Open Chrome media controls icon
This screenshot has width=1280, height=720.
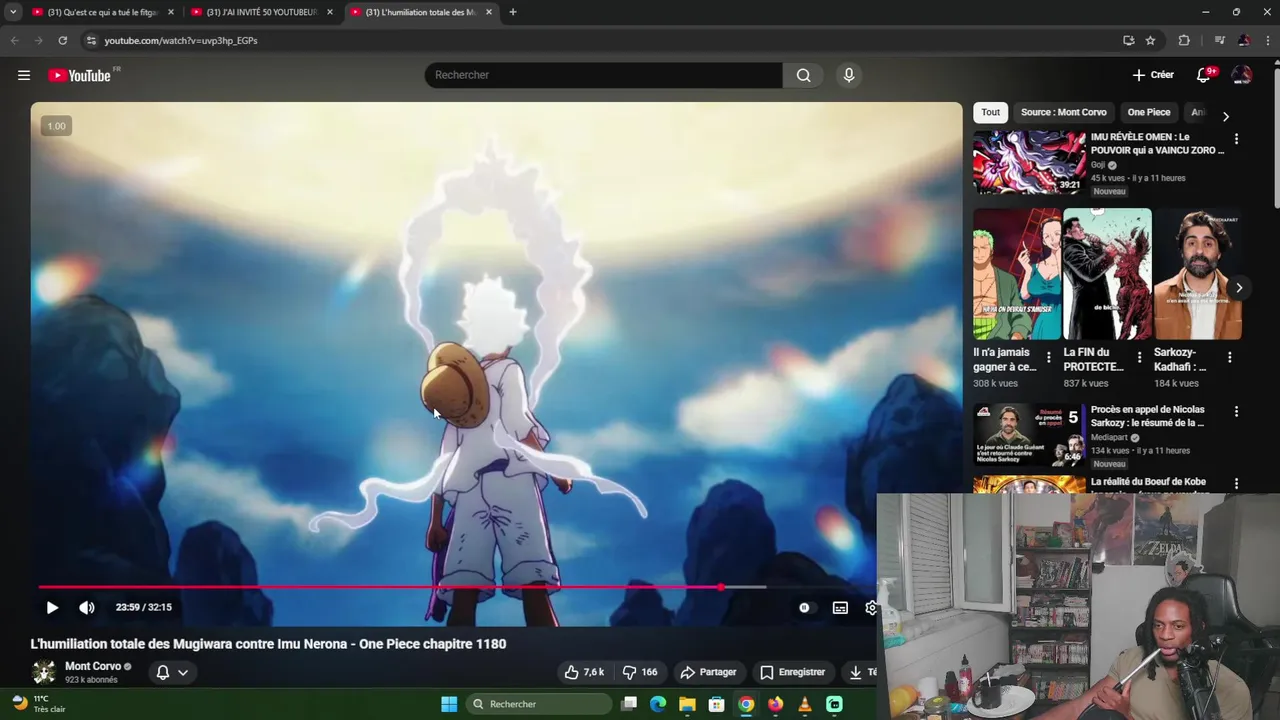pos(1219,40)
